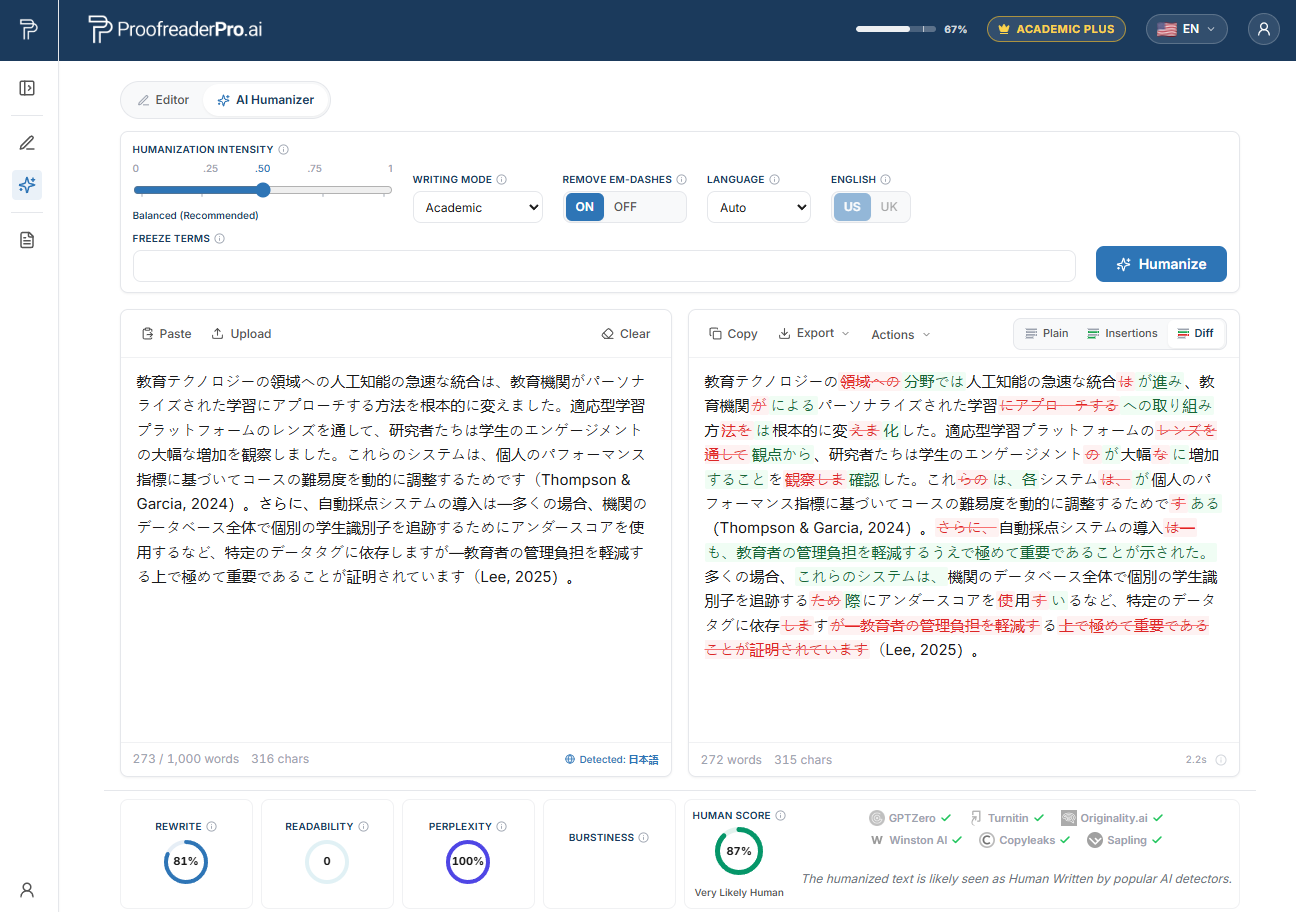Click the 100% Perplexity gauge
This screenshot has width=1296, height=912.
[468, 861]
